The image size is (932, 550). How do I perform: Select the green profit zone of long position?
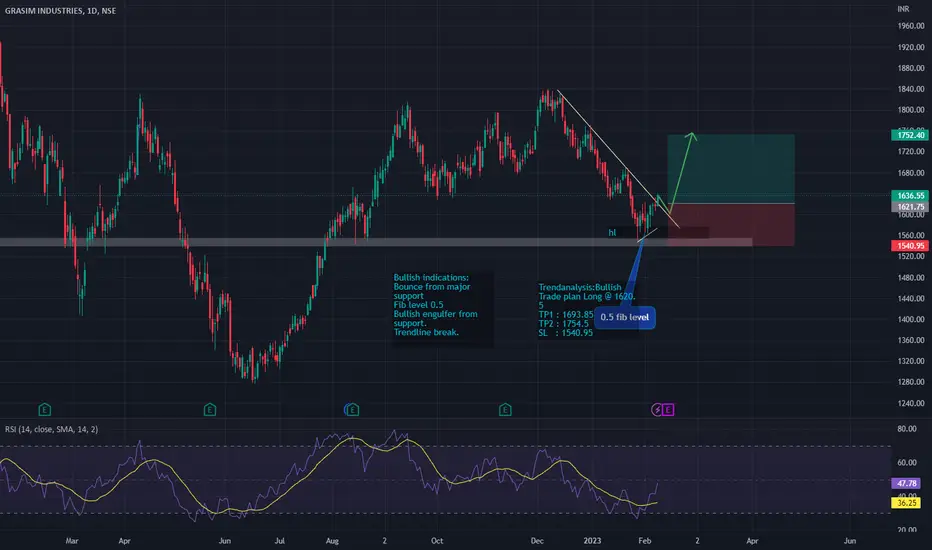click(x=731, y=169)
